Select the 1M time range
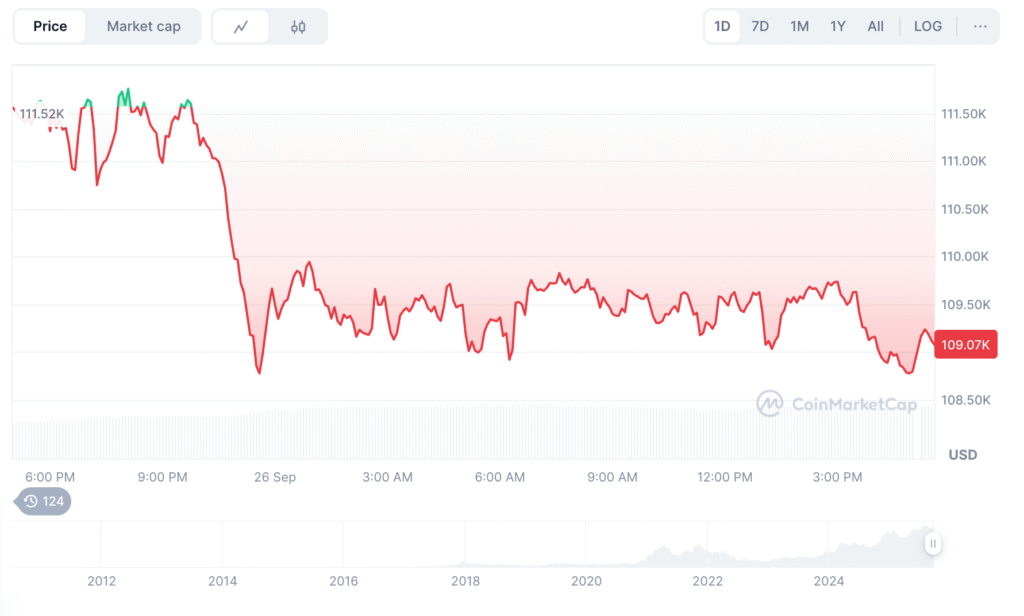This screenshot has height=616, width=1024. click(x=799, y=27)
